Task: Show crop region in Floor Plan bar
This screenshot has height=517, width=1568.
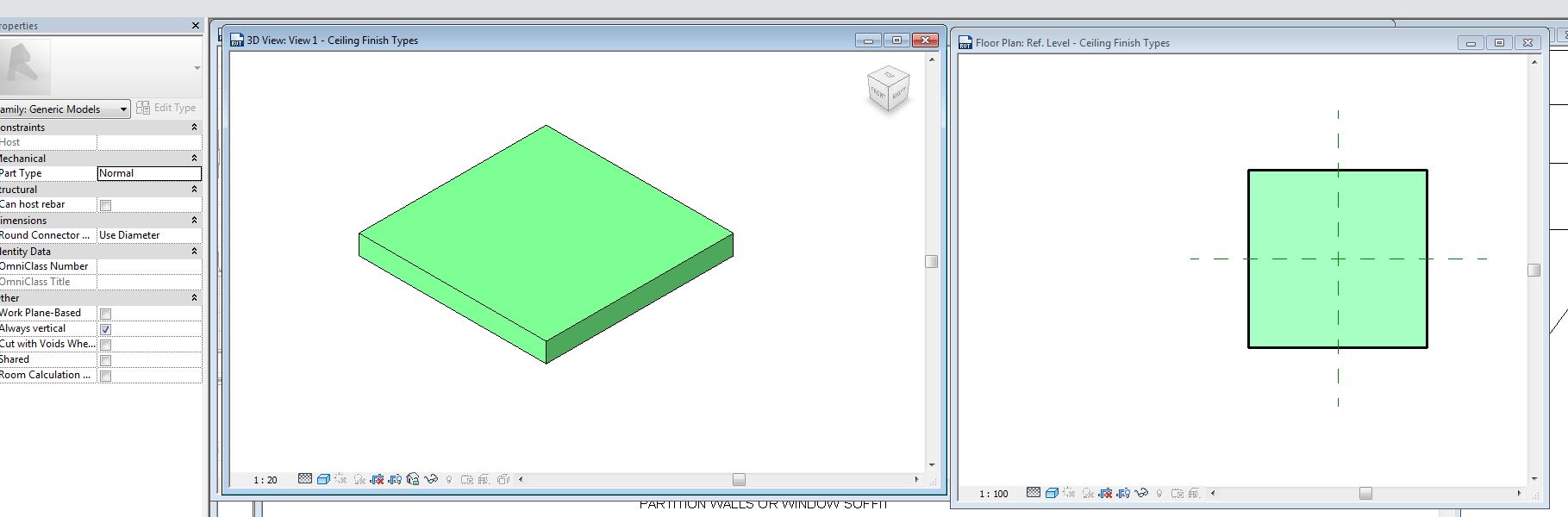Action: pos(1123,493)
